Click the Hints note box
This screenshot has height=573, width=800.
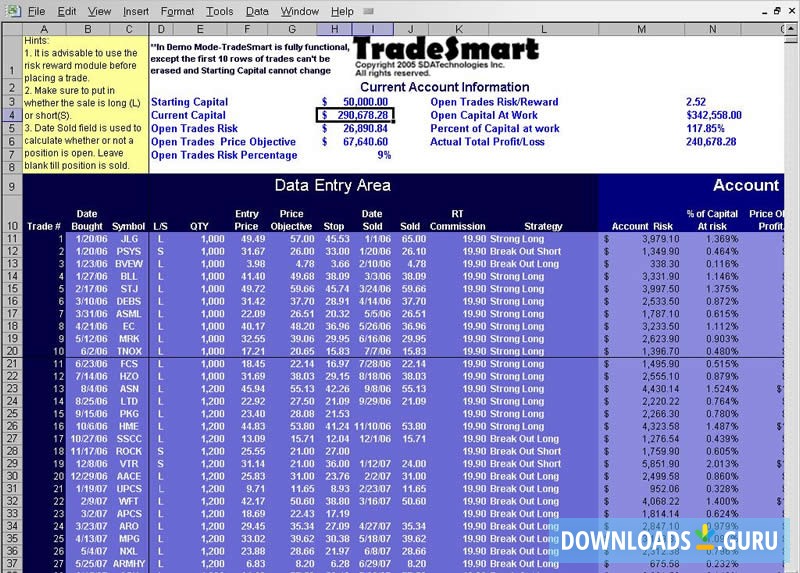[x=86, y=104]
